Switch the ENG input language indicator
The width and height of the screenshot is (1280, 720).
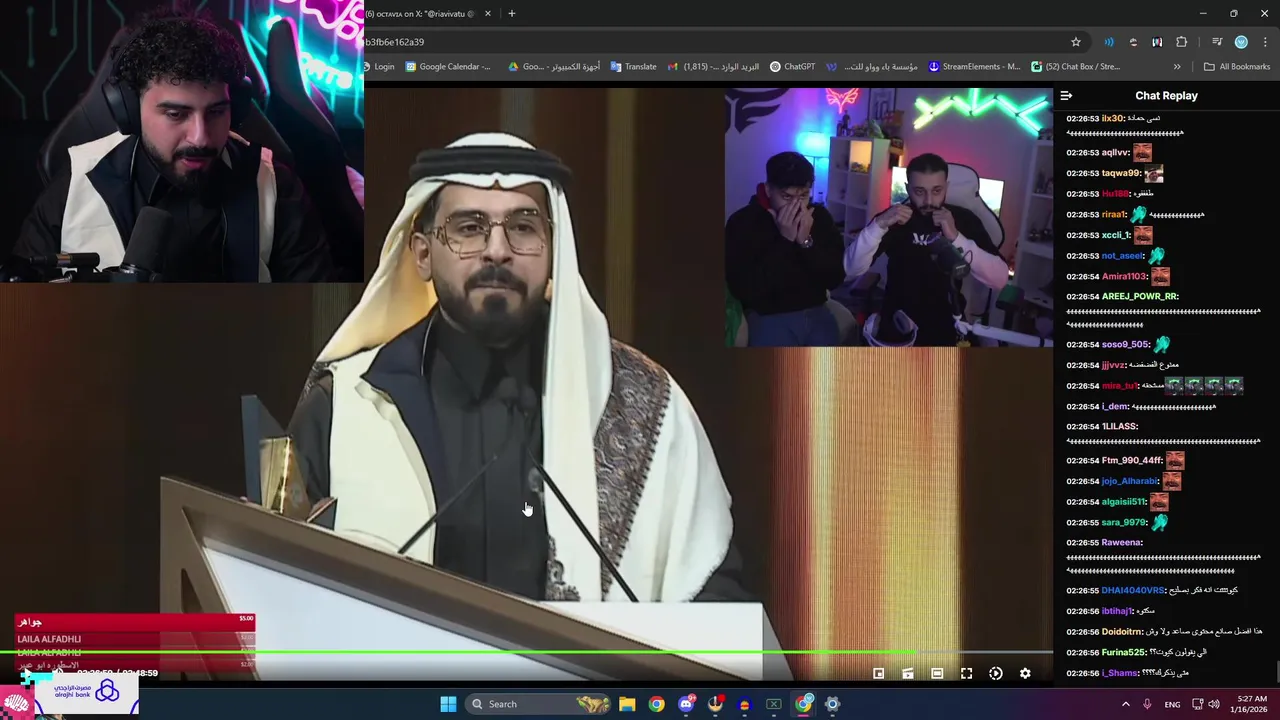1172,704
